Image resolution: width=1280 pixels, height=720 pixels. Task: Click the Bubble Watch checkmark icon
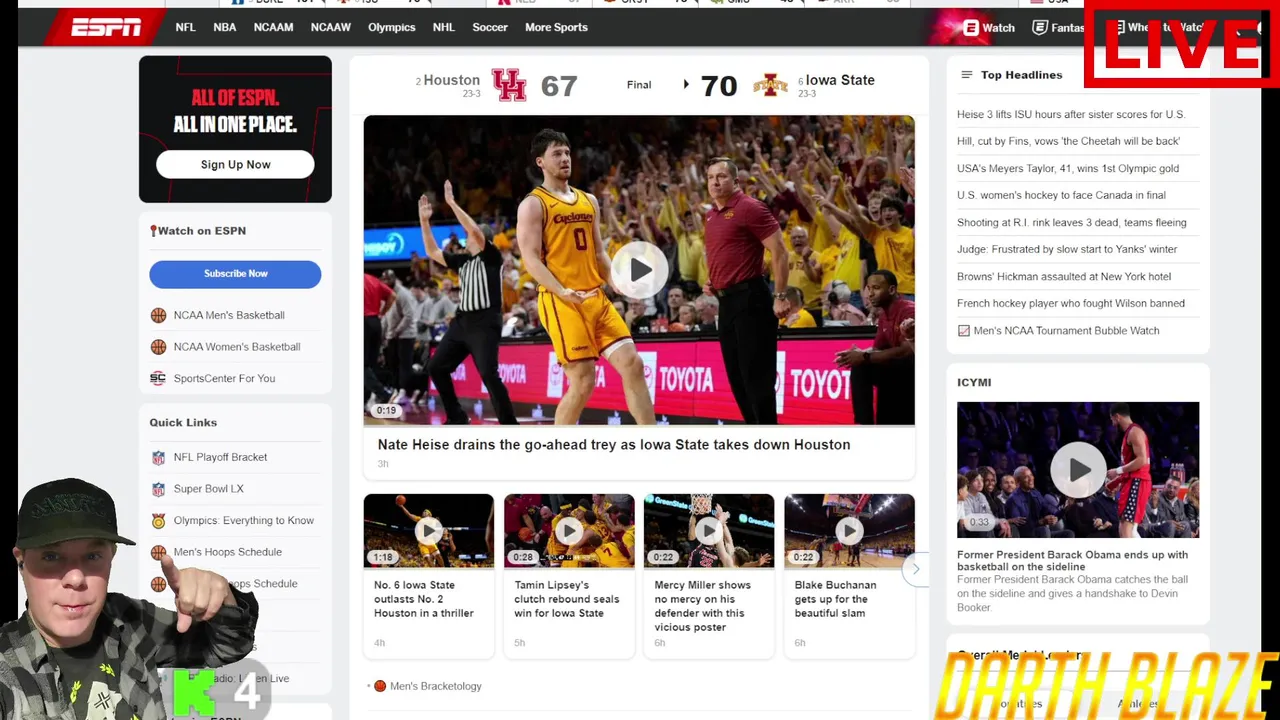[964, 331]
